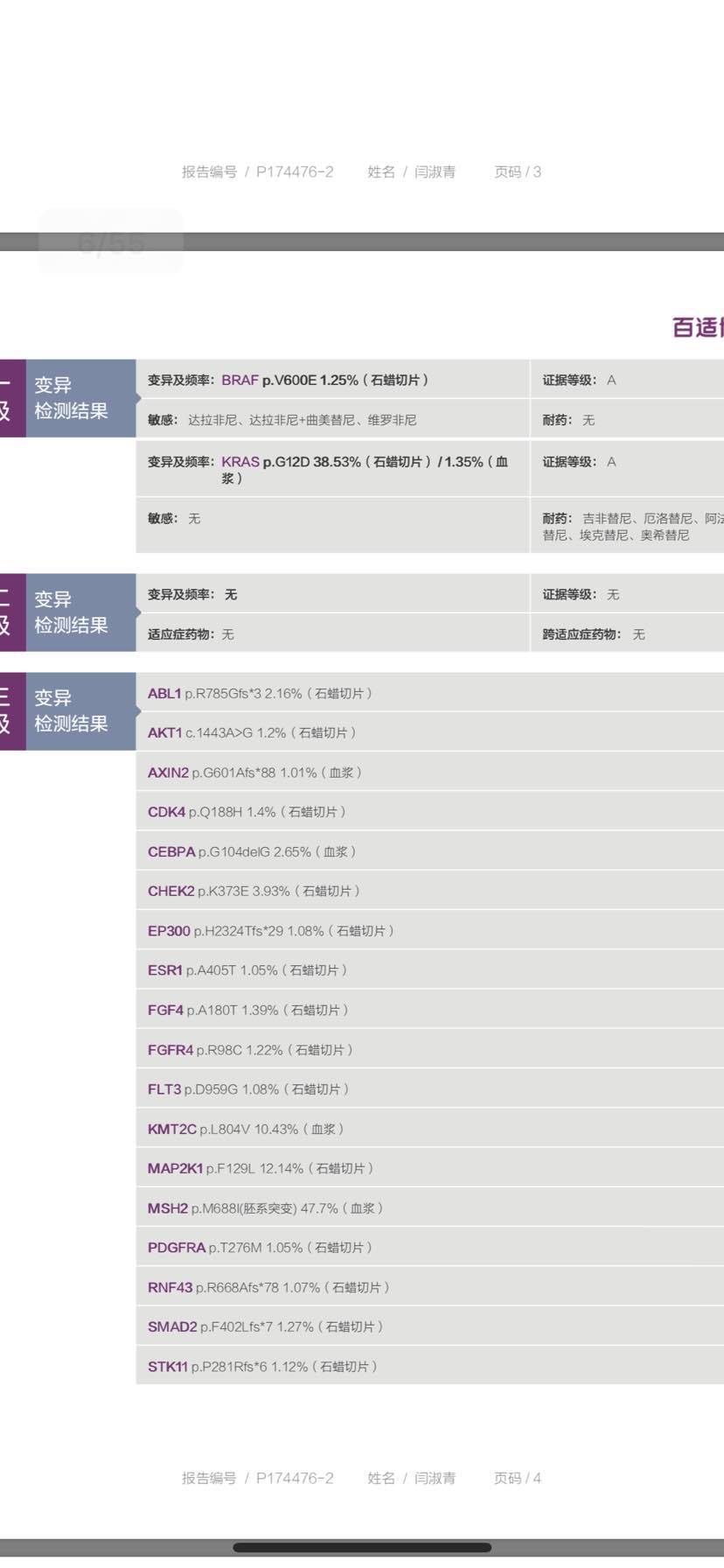Select the MSH2 p.M688I germline mutation row

[265, 1208]
